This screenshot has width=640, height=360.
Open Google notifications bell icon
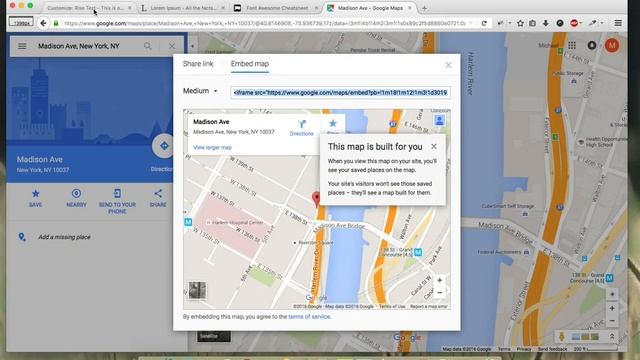[x=591, y=45]
